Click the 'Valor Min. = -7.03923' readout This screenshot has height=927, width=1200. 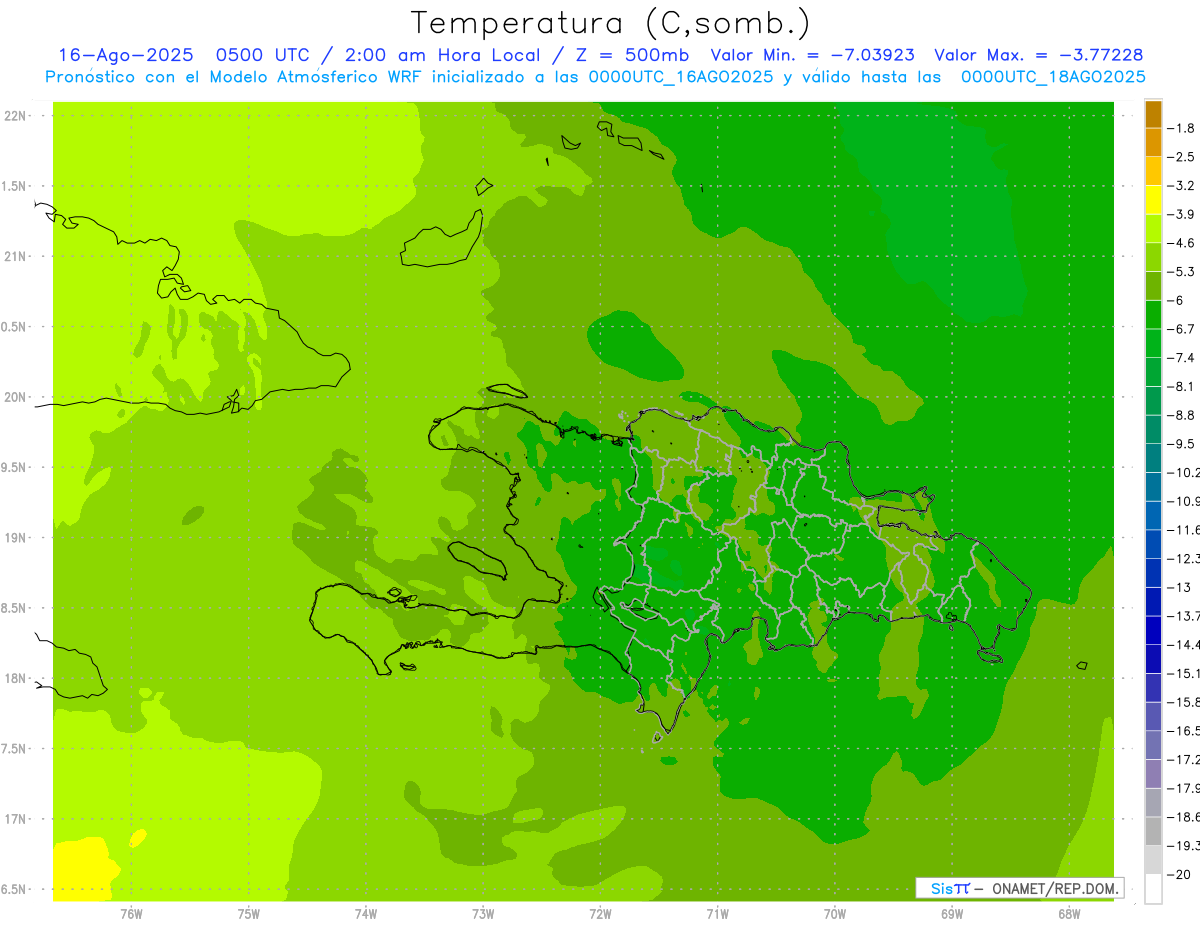(x=812, y=55)
